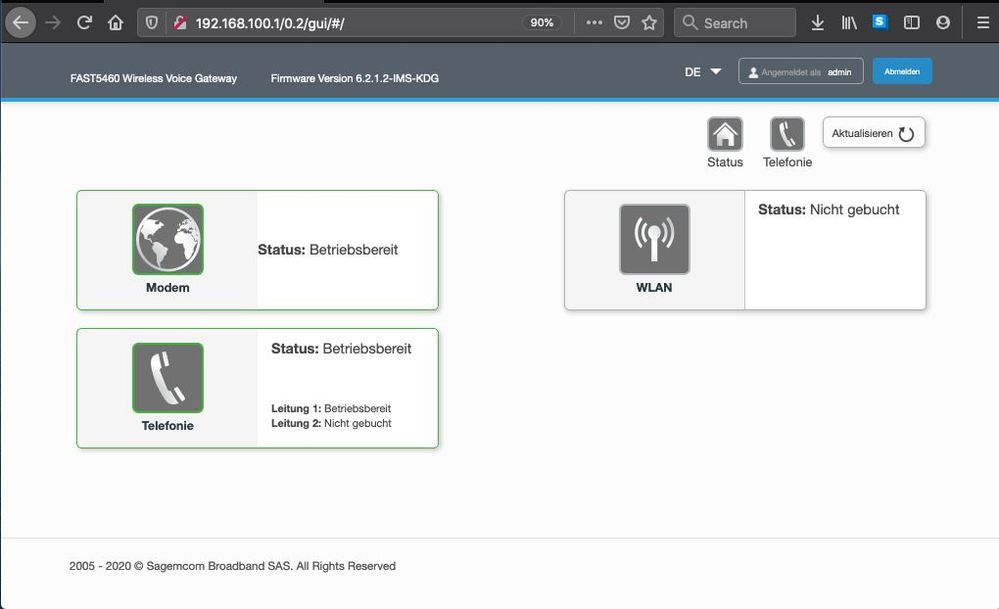Screen dimensions: 999x609
Task: Click 'FAST5460 Wireless Voice Gateway' header text
Action: pyautogui.click(x=154, y=78)
